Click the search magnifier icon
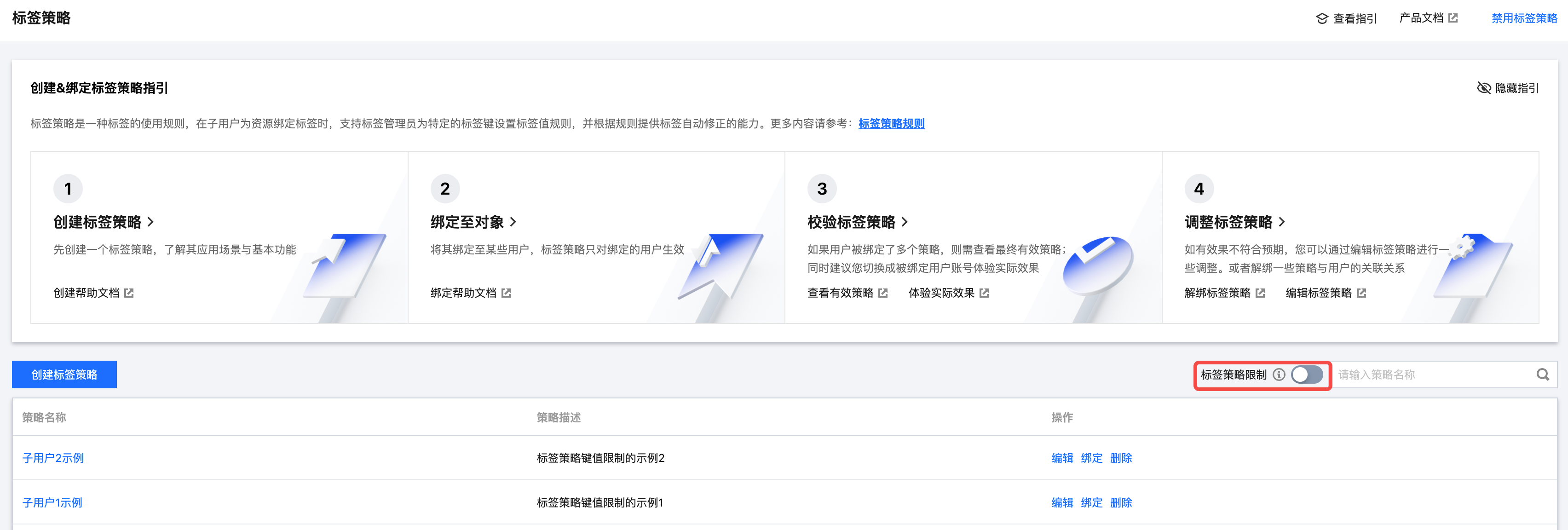1568x530 pixels. click(x=1542, y=374)
